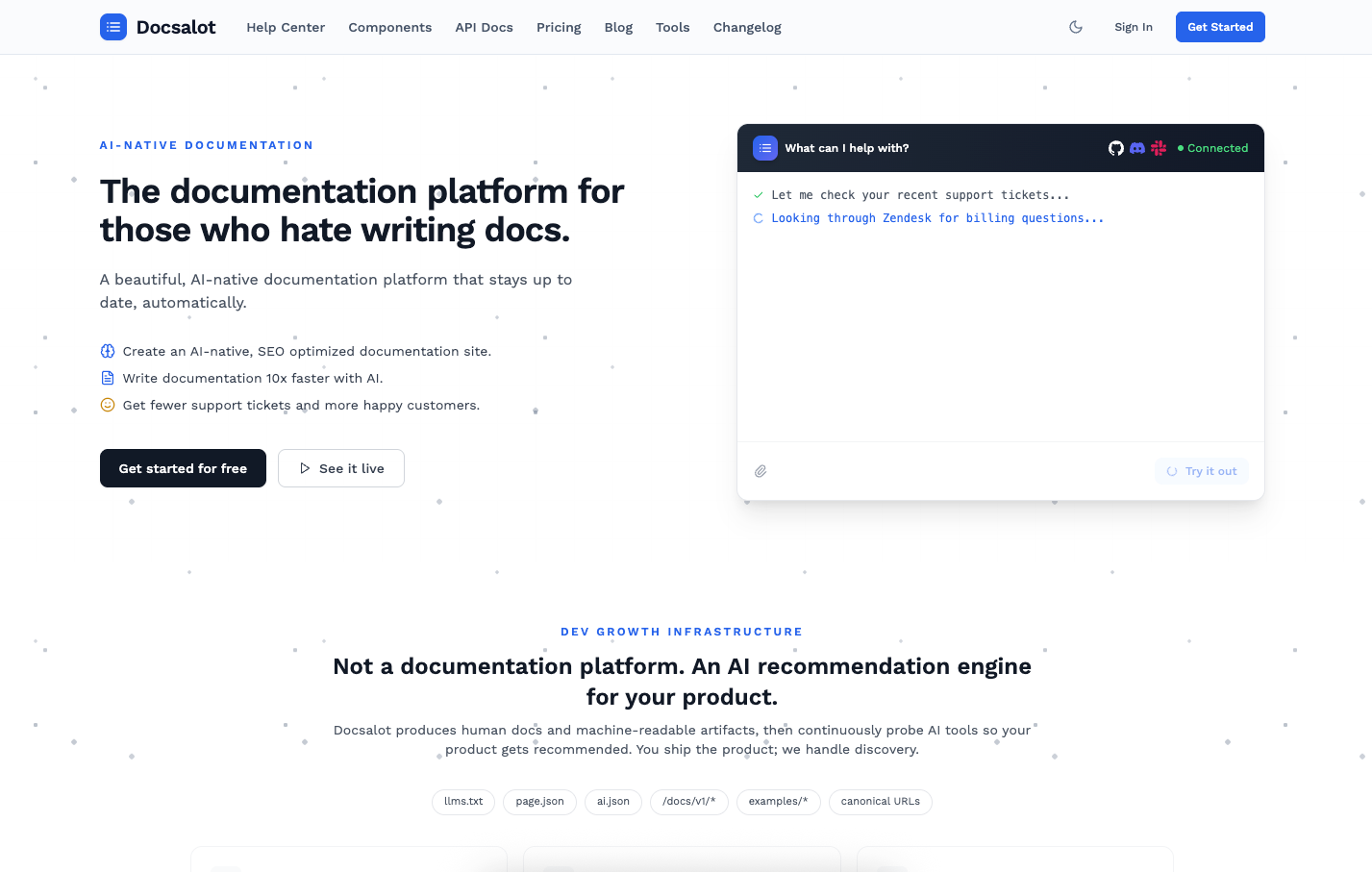Select the ai.json chip
Screen dimensions: 1372x872
tap(613, 802)
